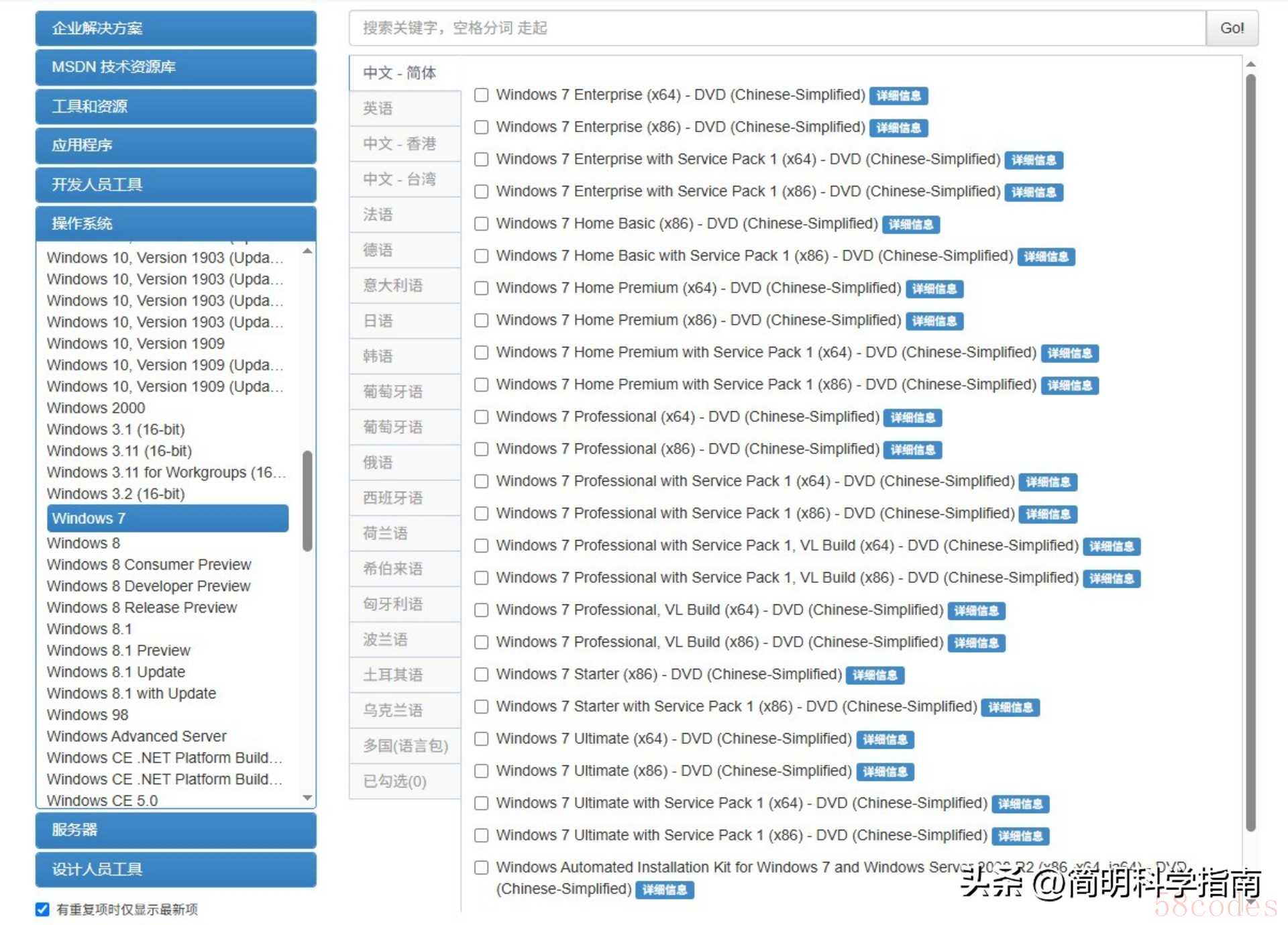Expand the 服务器 category panel
This screenshot has width=1288, height=925.
coord(176,830)
